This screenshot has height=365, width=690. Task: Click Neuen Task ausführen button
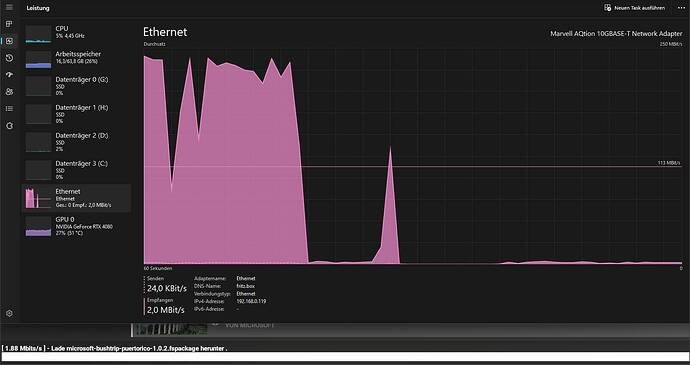634,8
